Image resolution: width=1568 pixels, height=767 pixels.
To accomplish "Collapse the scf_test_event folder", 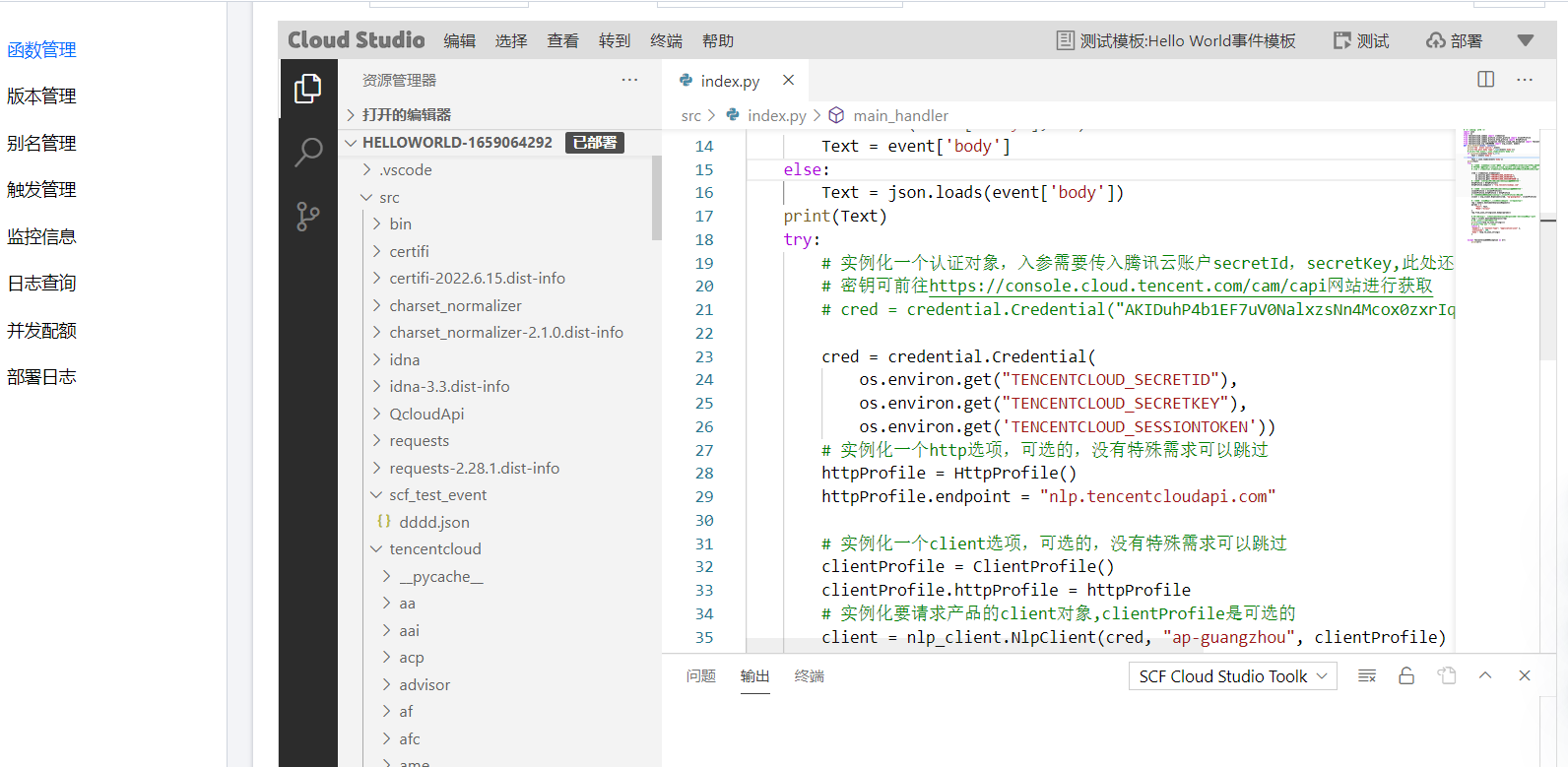I will point(377,494).
